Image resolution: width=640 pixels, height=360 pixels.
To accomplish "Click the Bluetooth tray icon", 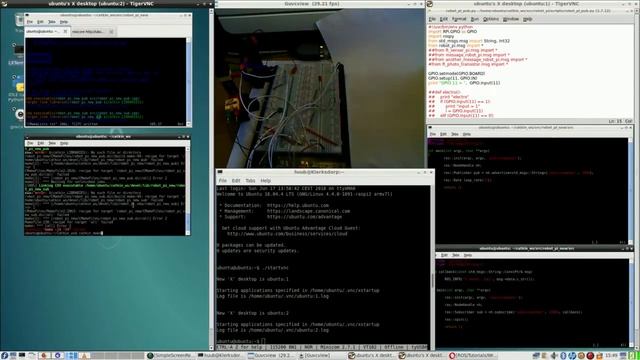I will click(563, 356).
